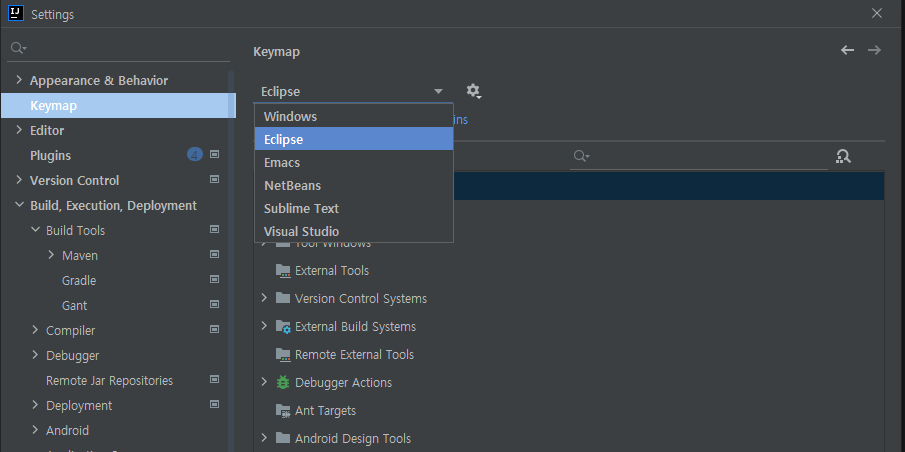
Task: Expand the Android settings node
Action: click(x=35, y=430)
